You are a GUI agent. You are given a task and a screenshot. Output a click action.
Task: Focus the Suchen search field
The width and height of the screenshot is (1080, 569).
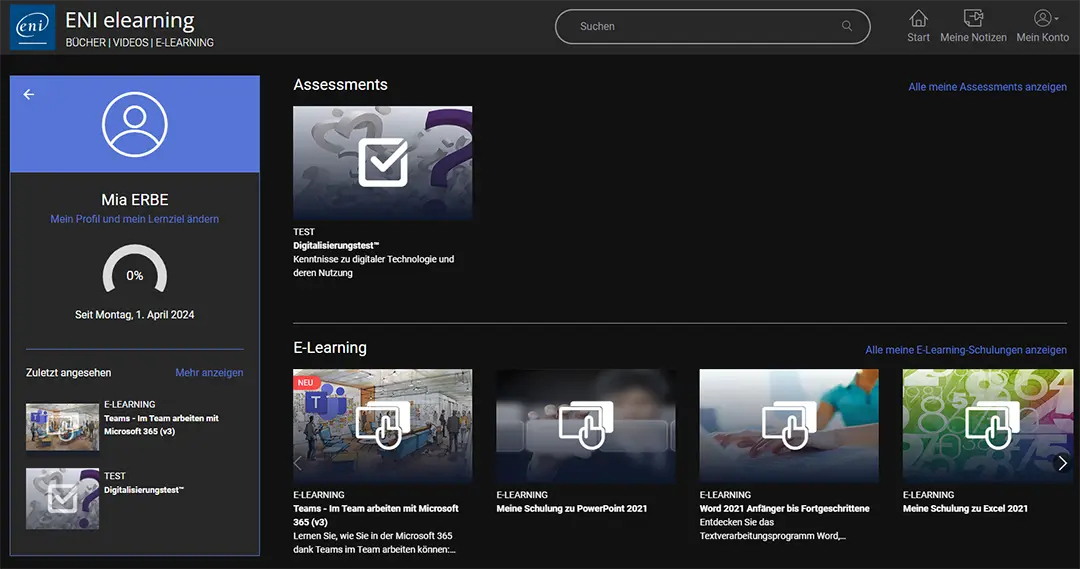click(x=713, y=26)
